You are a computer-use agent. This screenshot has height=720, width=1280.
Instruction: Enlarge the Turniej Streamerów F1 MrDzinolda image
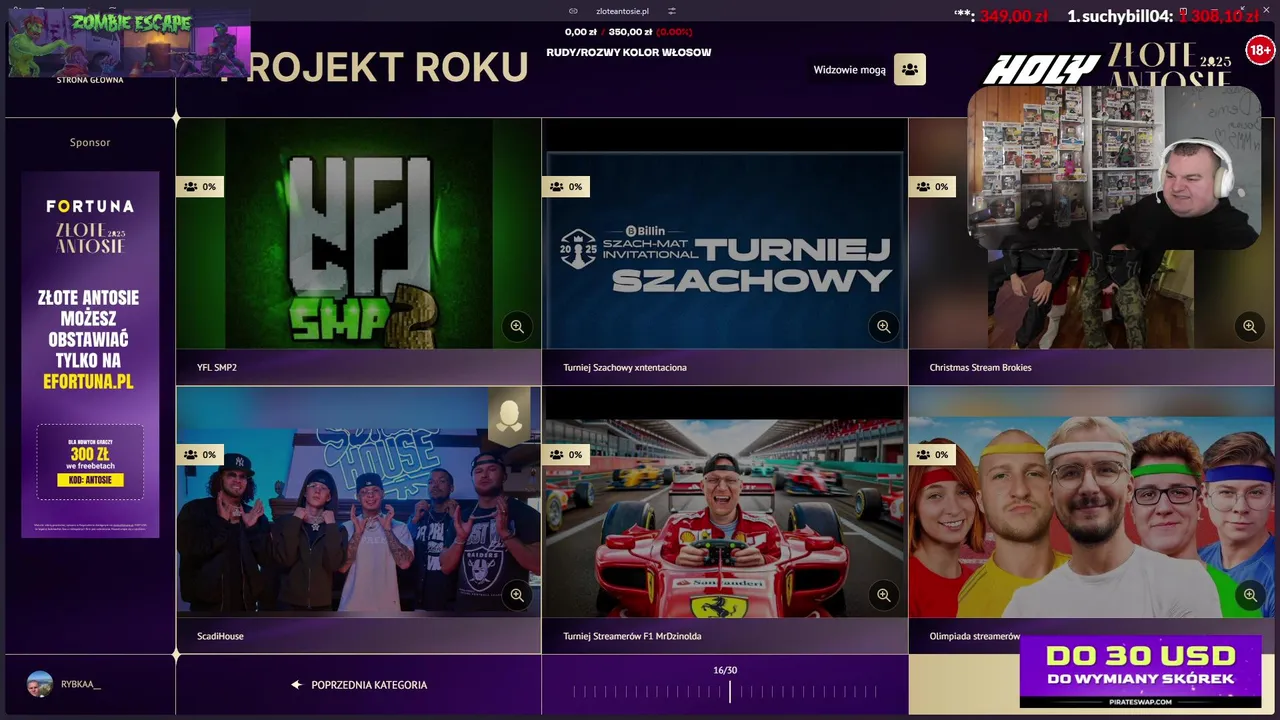click(883, 595)
